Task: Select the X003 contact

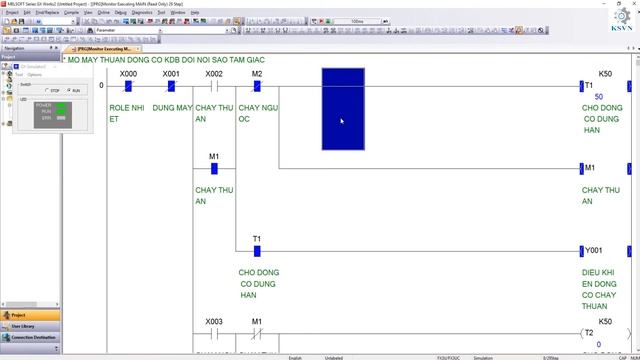Action: tap(214, 334)
